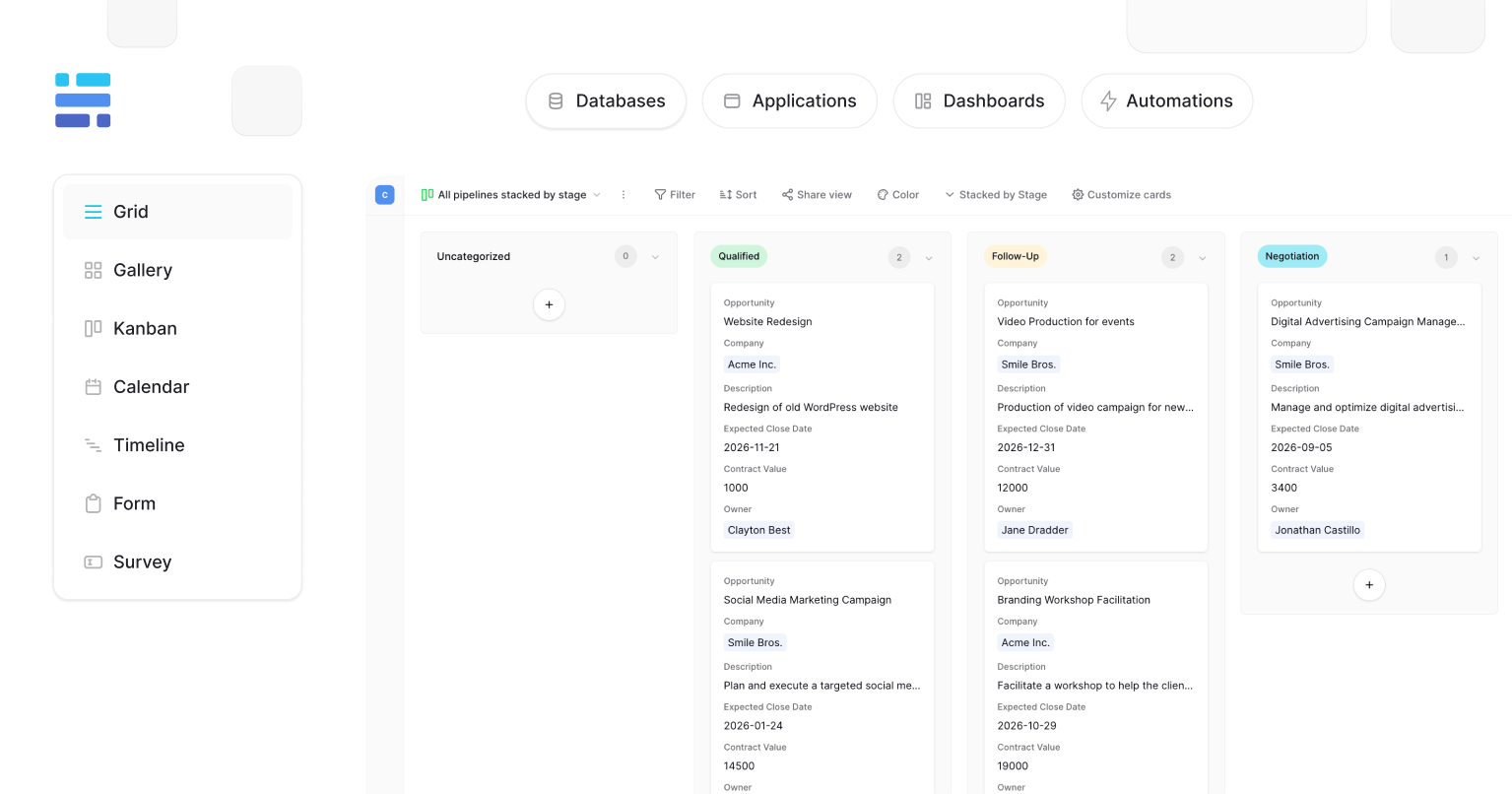1512x794 pixels.
Task: Open the Video Production for events card
Action: click(x=1096, y=418)
